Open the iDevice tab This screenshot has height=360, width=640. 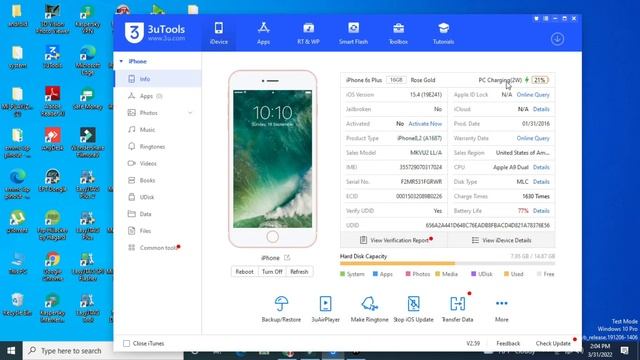coord(219,33)
